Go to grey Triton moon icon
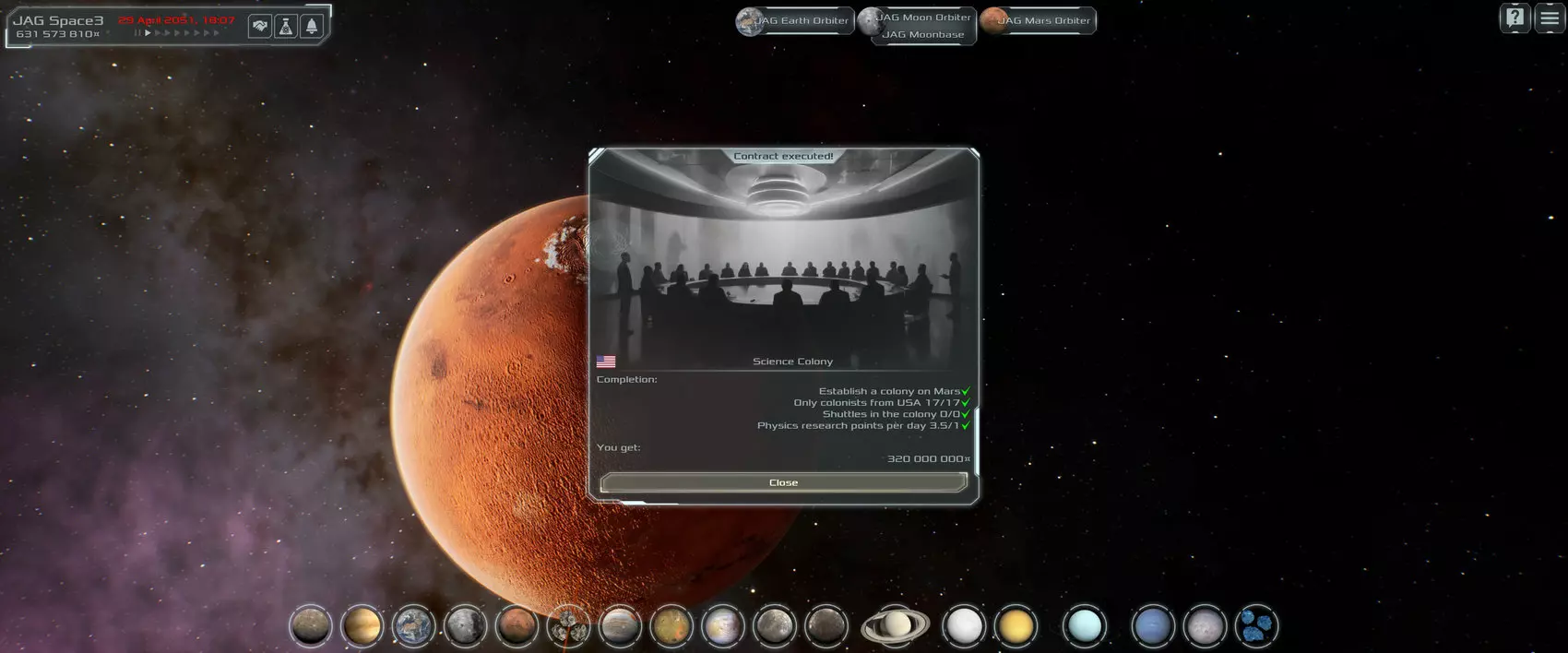The image size is (1568, 653). (x=1205, y=626)
